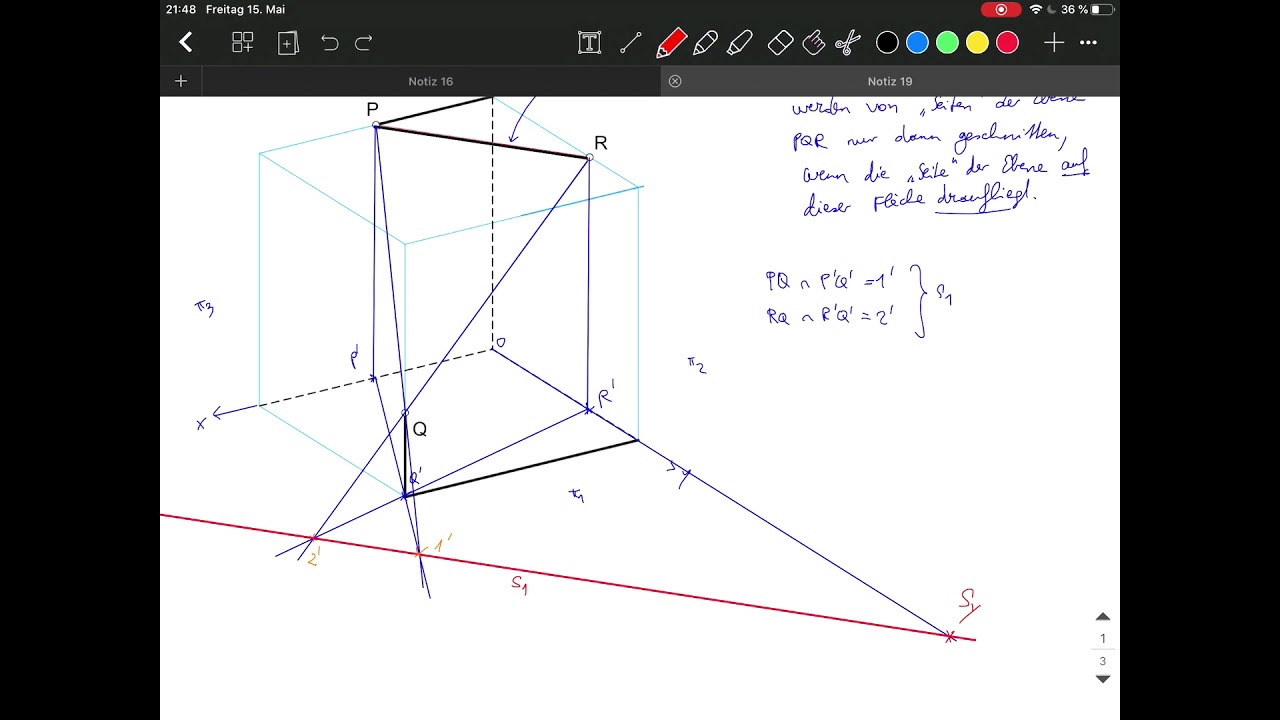Choose the yellow color swatch
This screenshot has width=1280, height=720.
pos(977,43)
